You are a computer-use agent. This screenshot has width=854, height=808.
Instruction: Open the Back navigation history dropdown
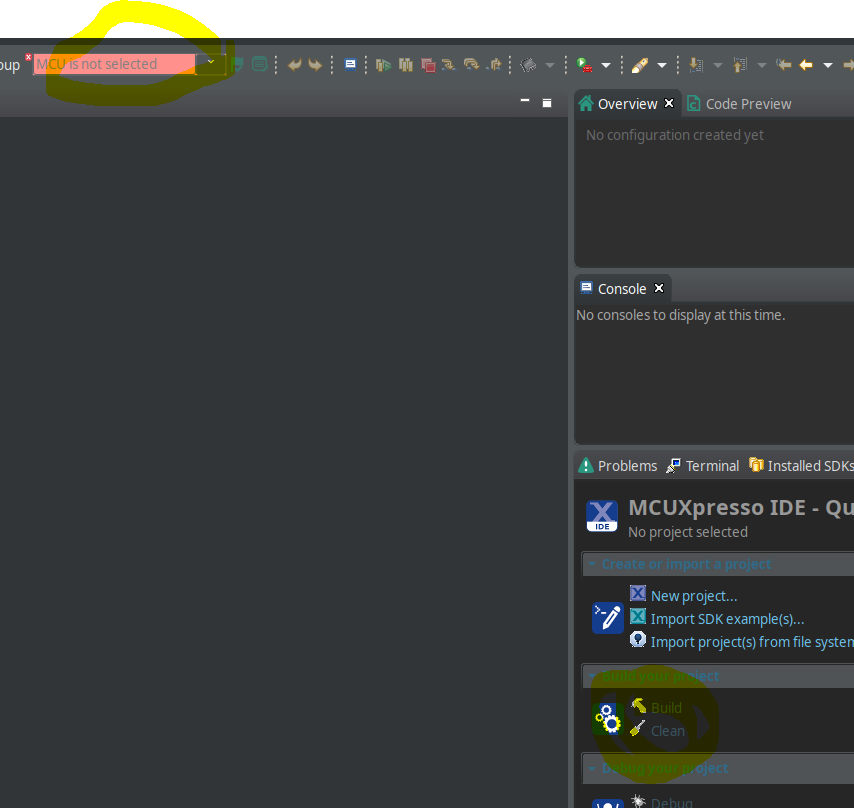pyautogui.click(x=828, y=66)
